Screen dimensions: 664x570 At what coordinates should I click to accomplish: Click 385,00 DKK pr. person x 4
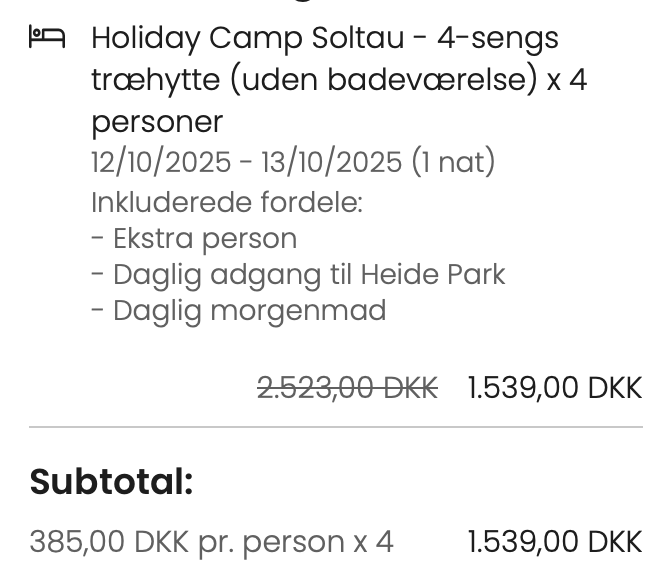(211, 542)
